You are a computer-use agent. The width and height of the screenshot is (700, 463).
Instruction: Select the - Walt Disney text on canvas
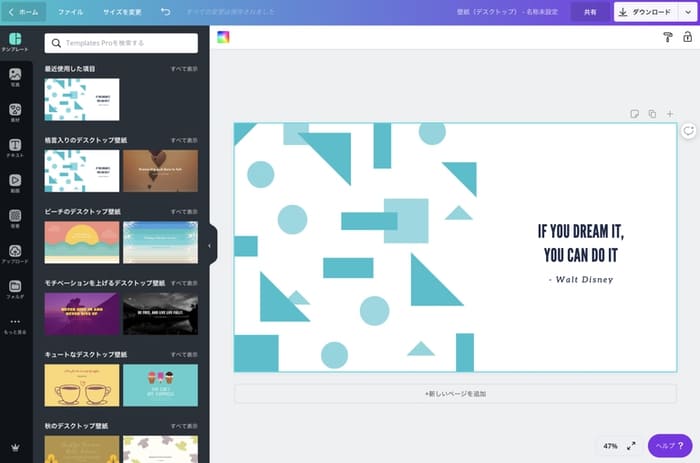(x=581, y=279)
